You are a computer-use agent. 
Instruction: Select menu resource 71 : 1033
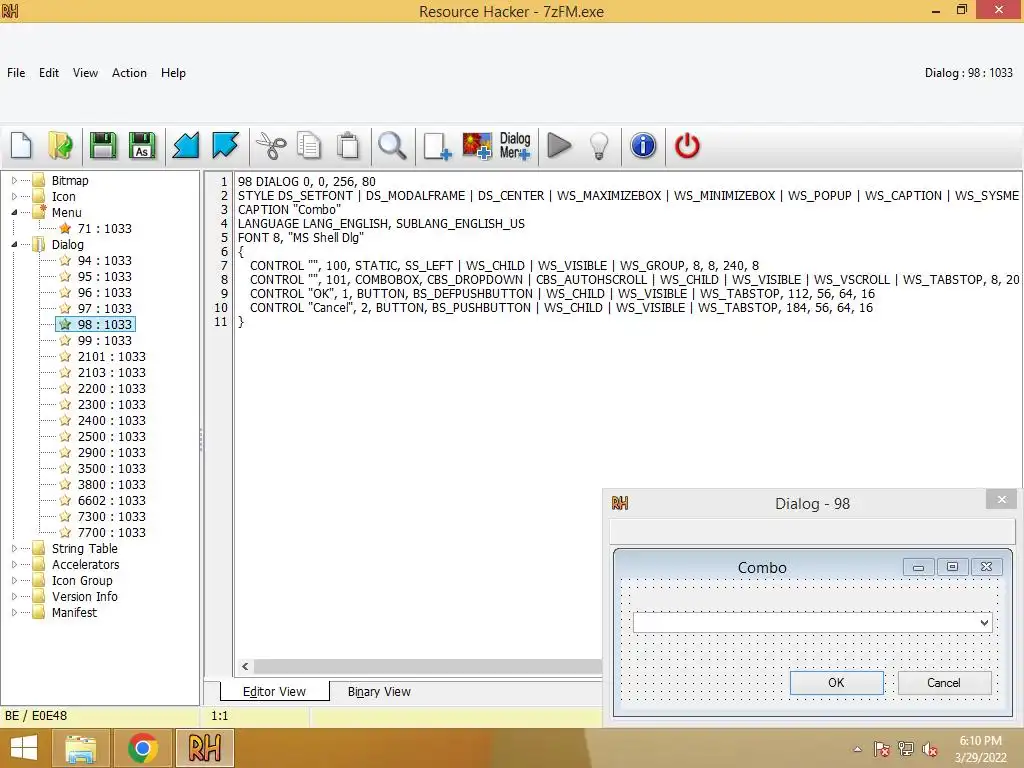tap(104, 229)
